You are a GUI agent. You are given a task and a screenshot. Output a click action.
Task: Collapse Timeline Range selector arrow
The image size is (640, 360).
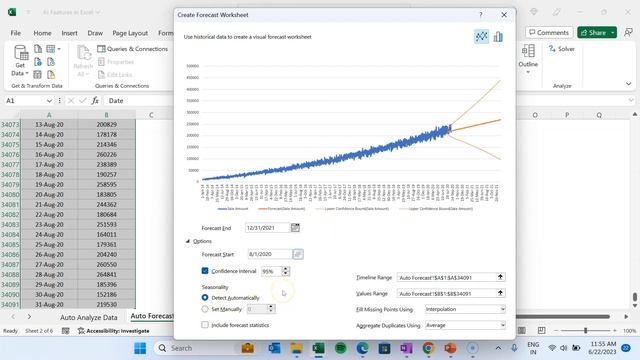[500, 277]
